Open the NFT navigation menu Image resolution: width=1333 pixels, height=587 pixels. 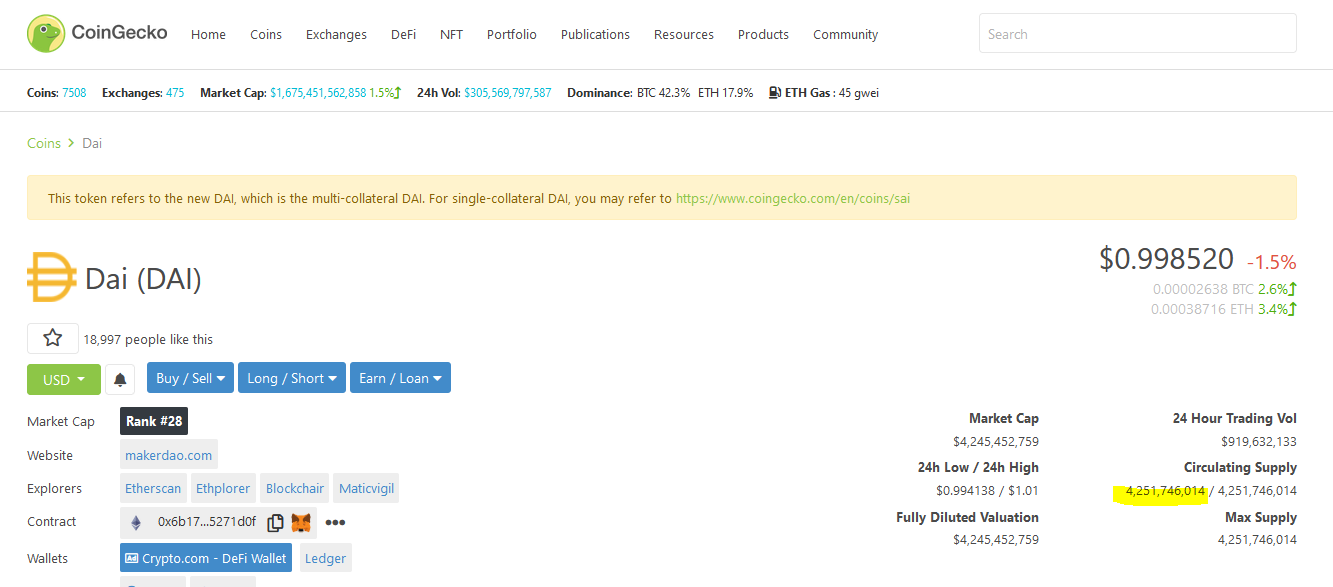[x=451, y=34]
